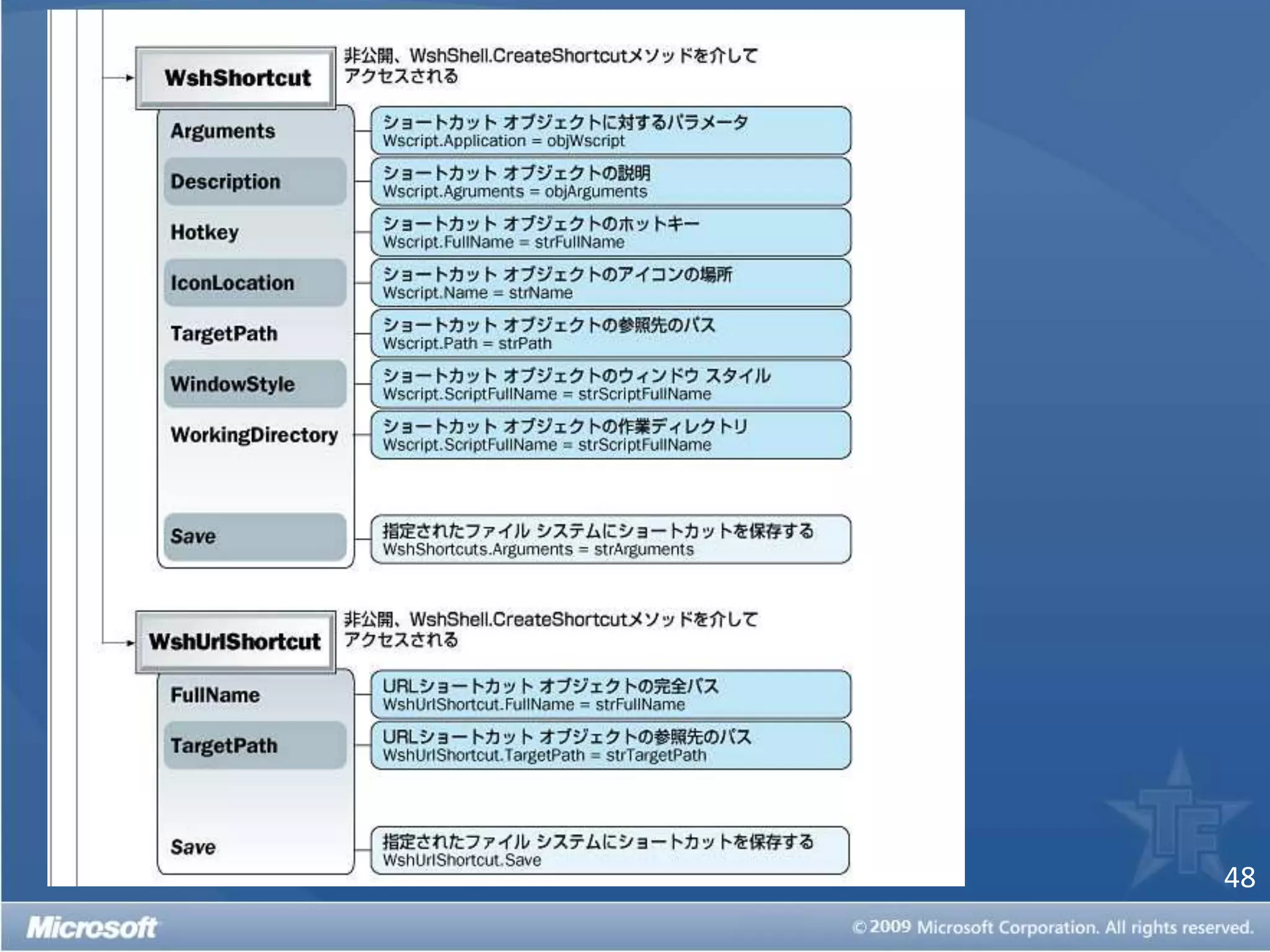
Task: Click slide page number 48
Action: [1239, 877]
